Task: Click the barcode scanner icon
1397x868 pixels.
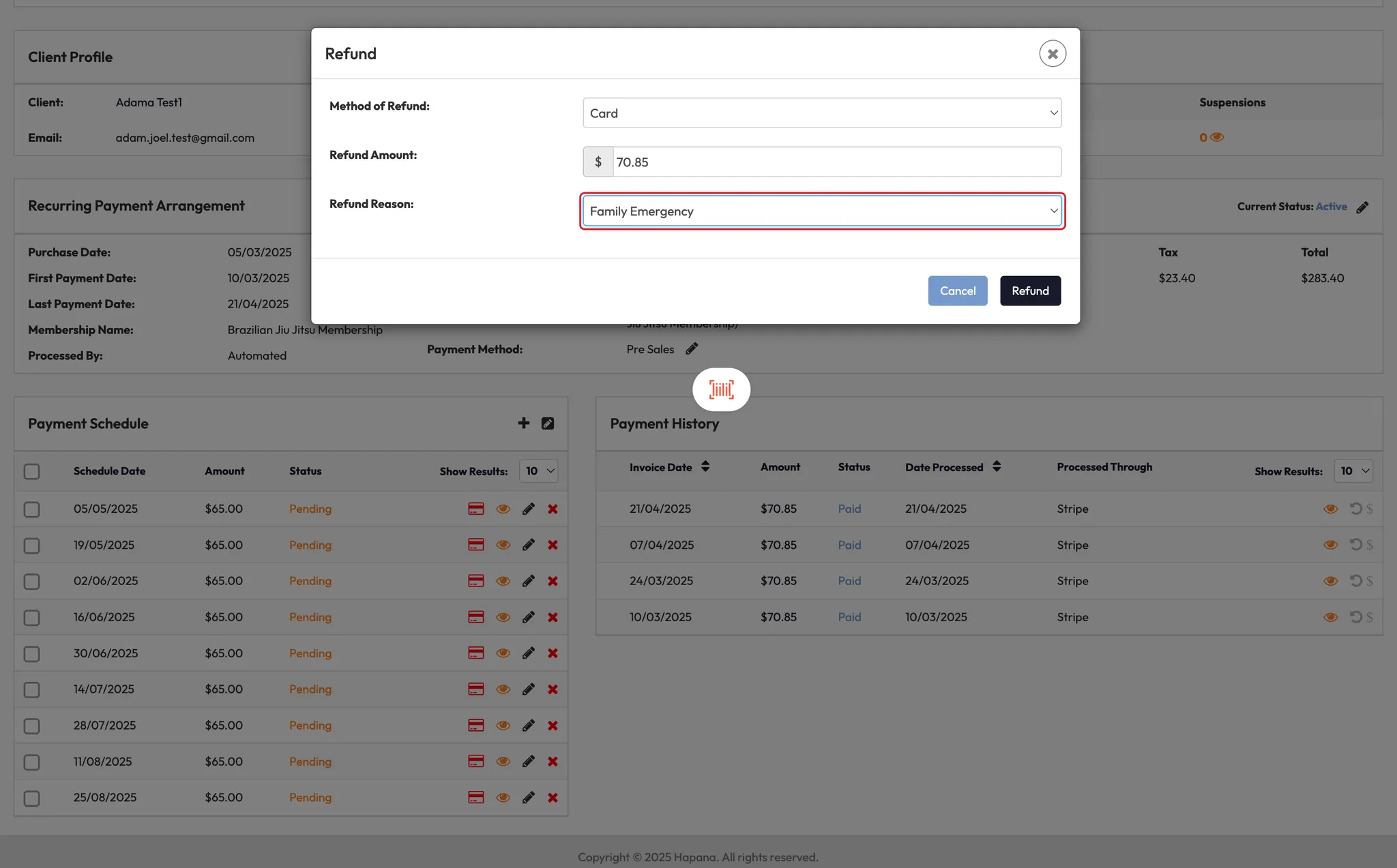Action: 721,389
